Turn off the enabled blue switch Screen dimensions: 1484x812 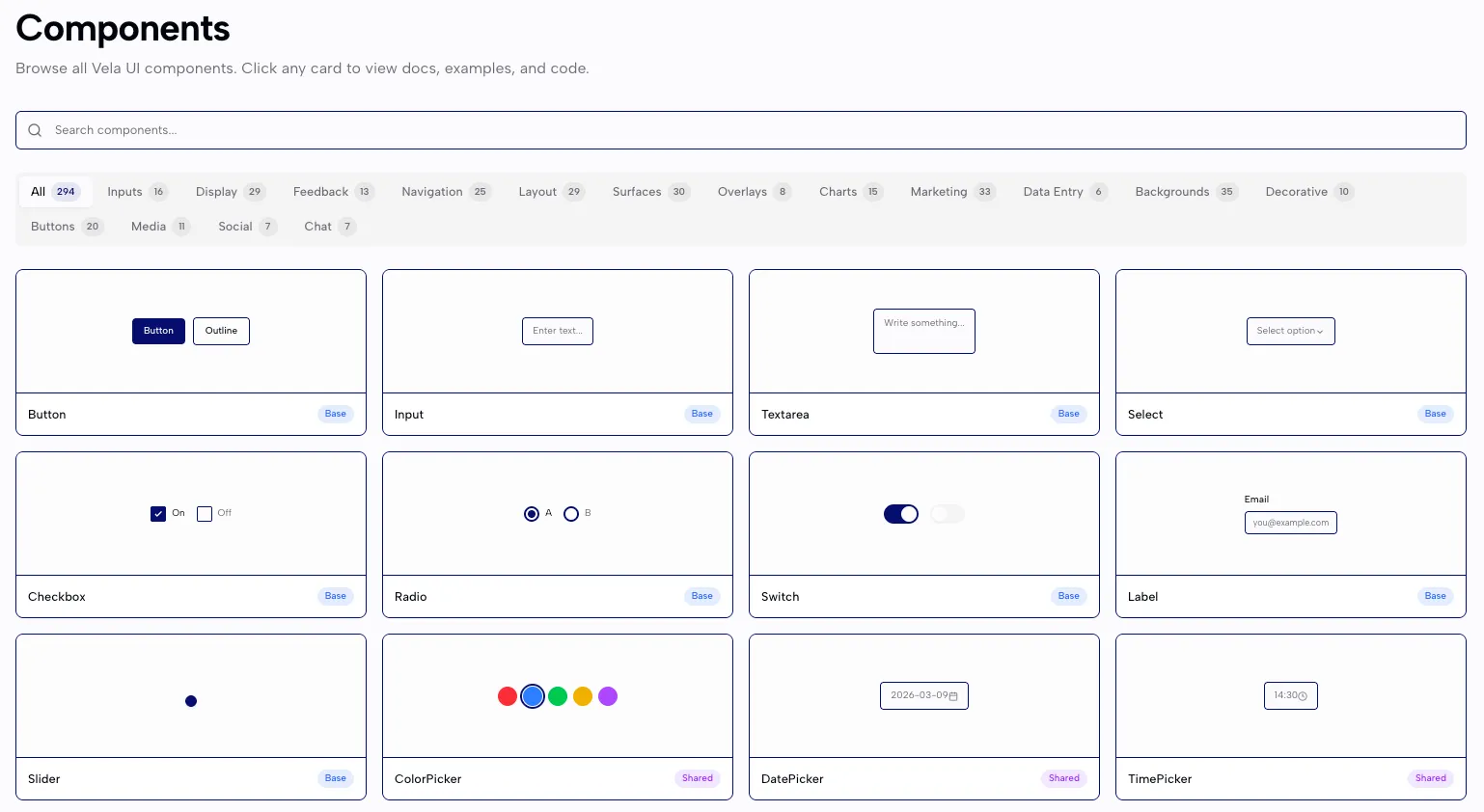[901, 514]
